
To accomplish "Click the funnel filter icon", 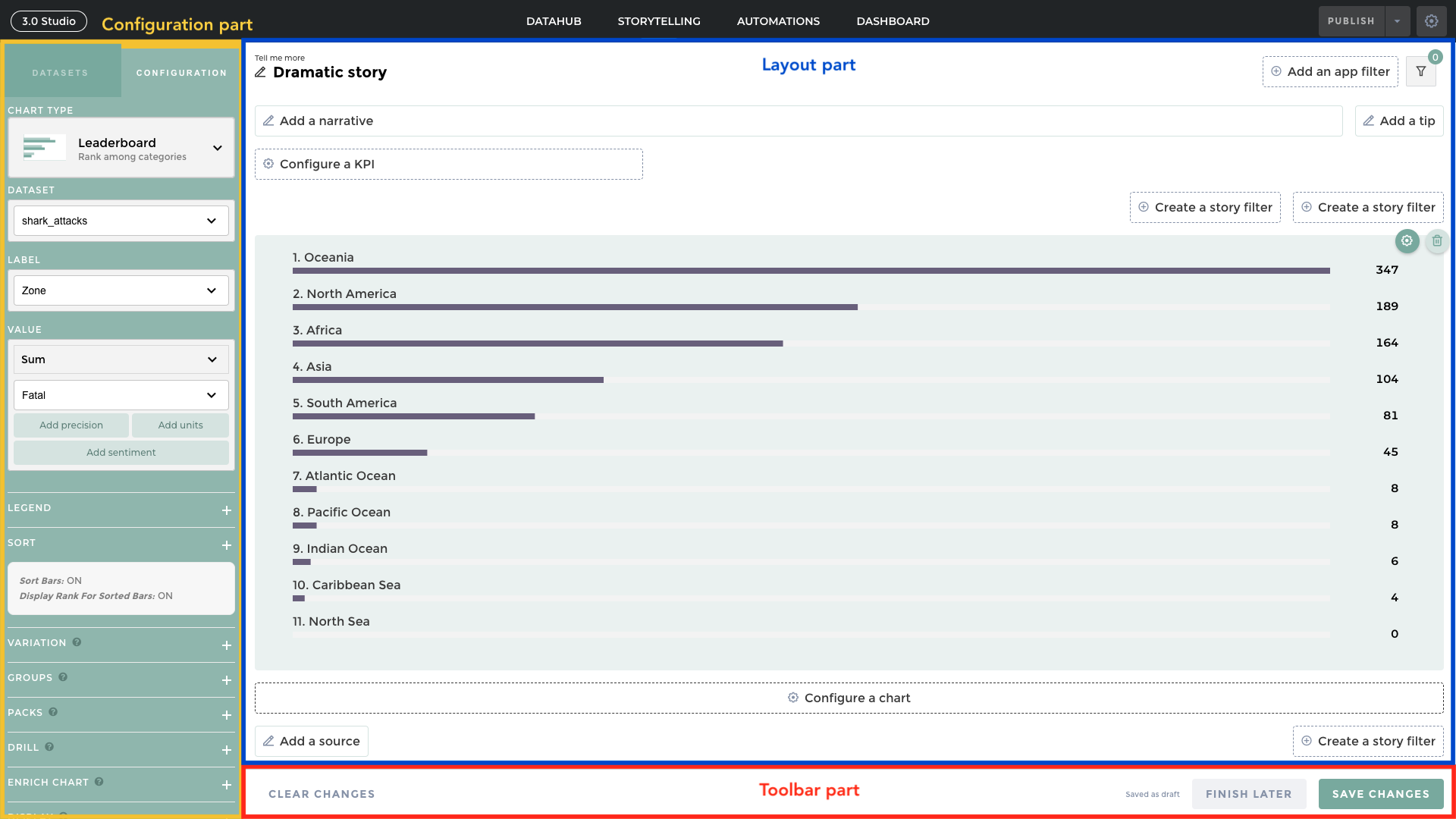I will click(x=1421, y=71).
